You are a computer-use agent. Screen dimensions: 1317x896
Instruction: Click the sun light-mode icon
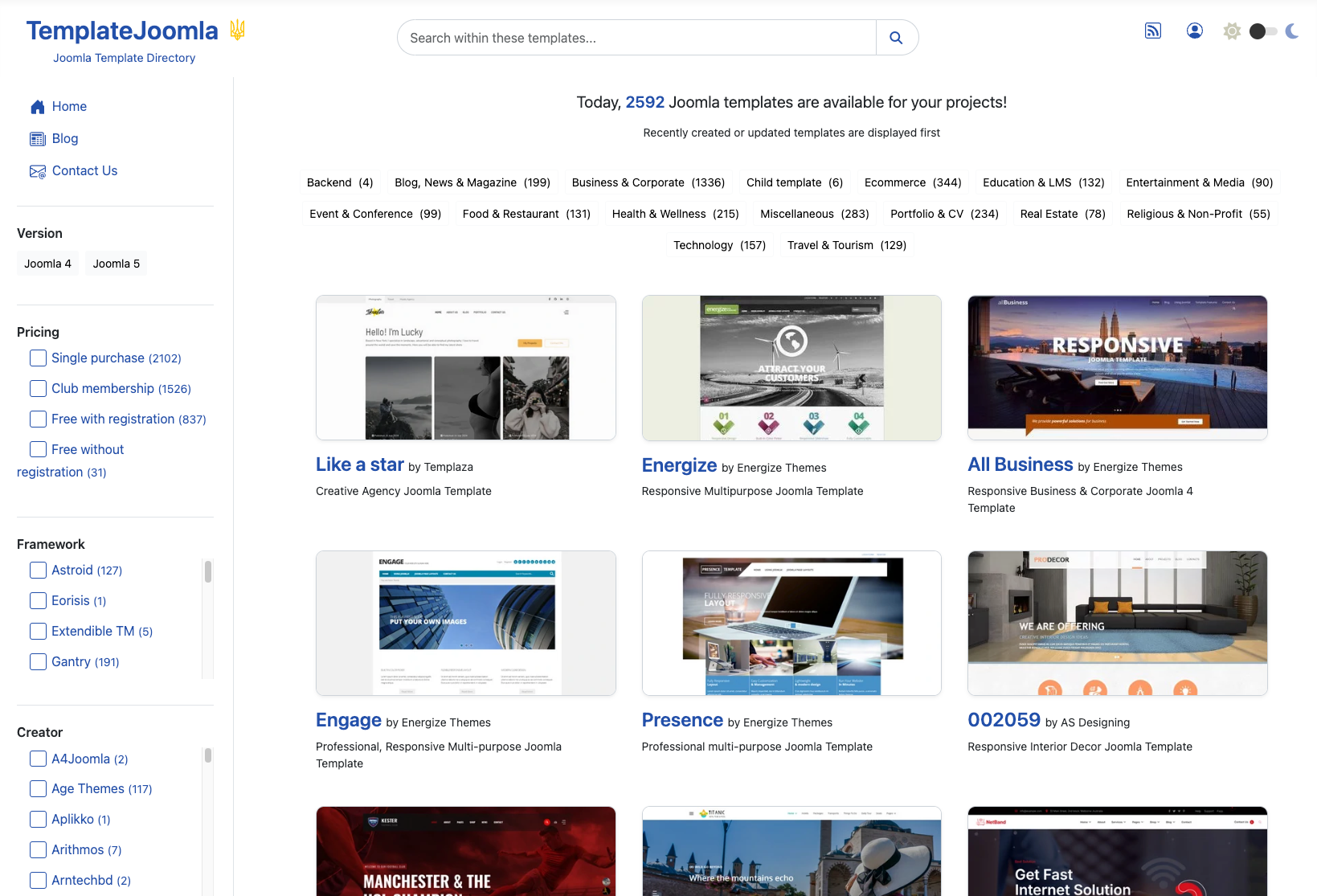coord(1232,31)
